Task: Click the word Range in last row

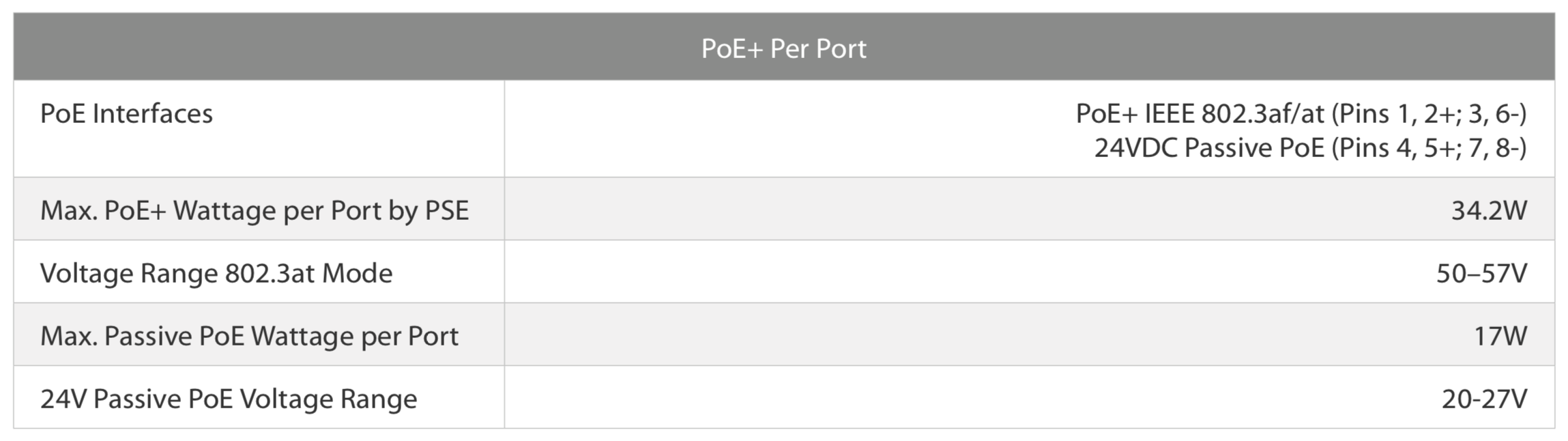Action: (378, 400)
